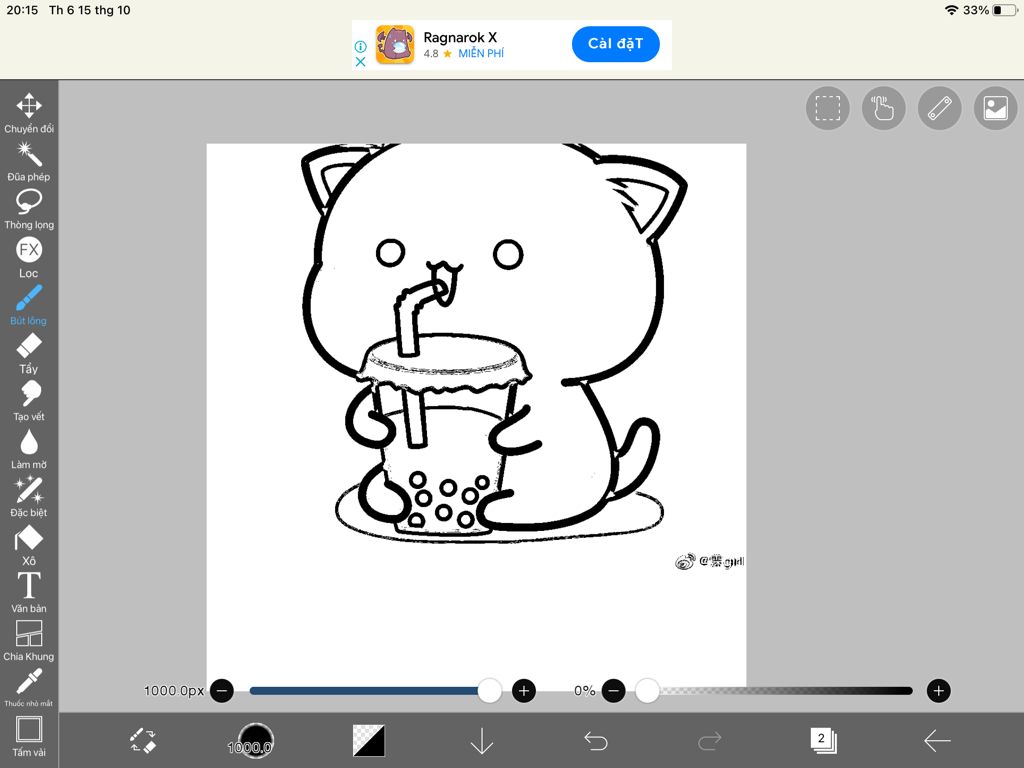Select the Đặc biệt special tool
The width and height of the screenshot is (1024, 768).
(29, 497)
